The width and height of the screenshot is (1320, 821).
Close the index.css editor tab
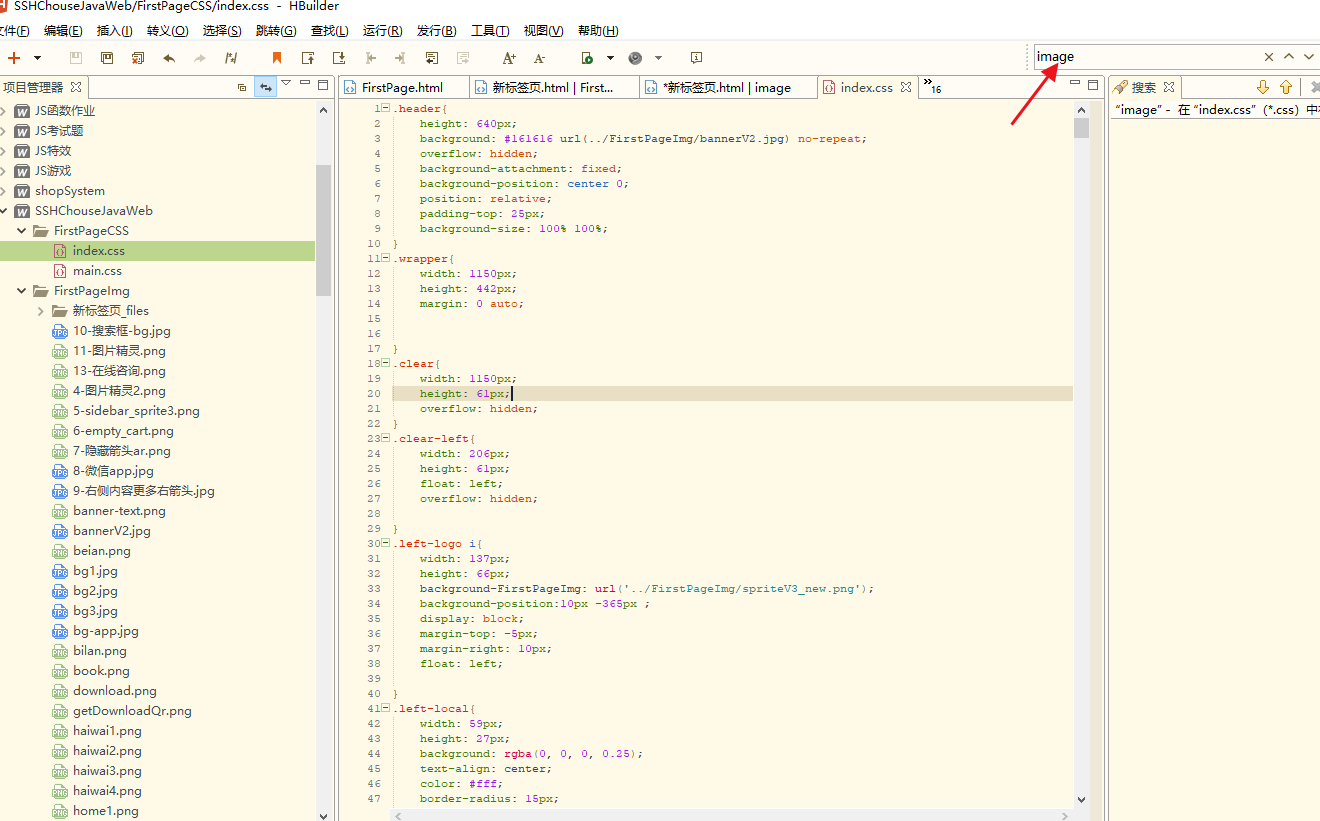906,87
